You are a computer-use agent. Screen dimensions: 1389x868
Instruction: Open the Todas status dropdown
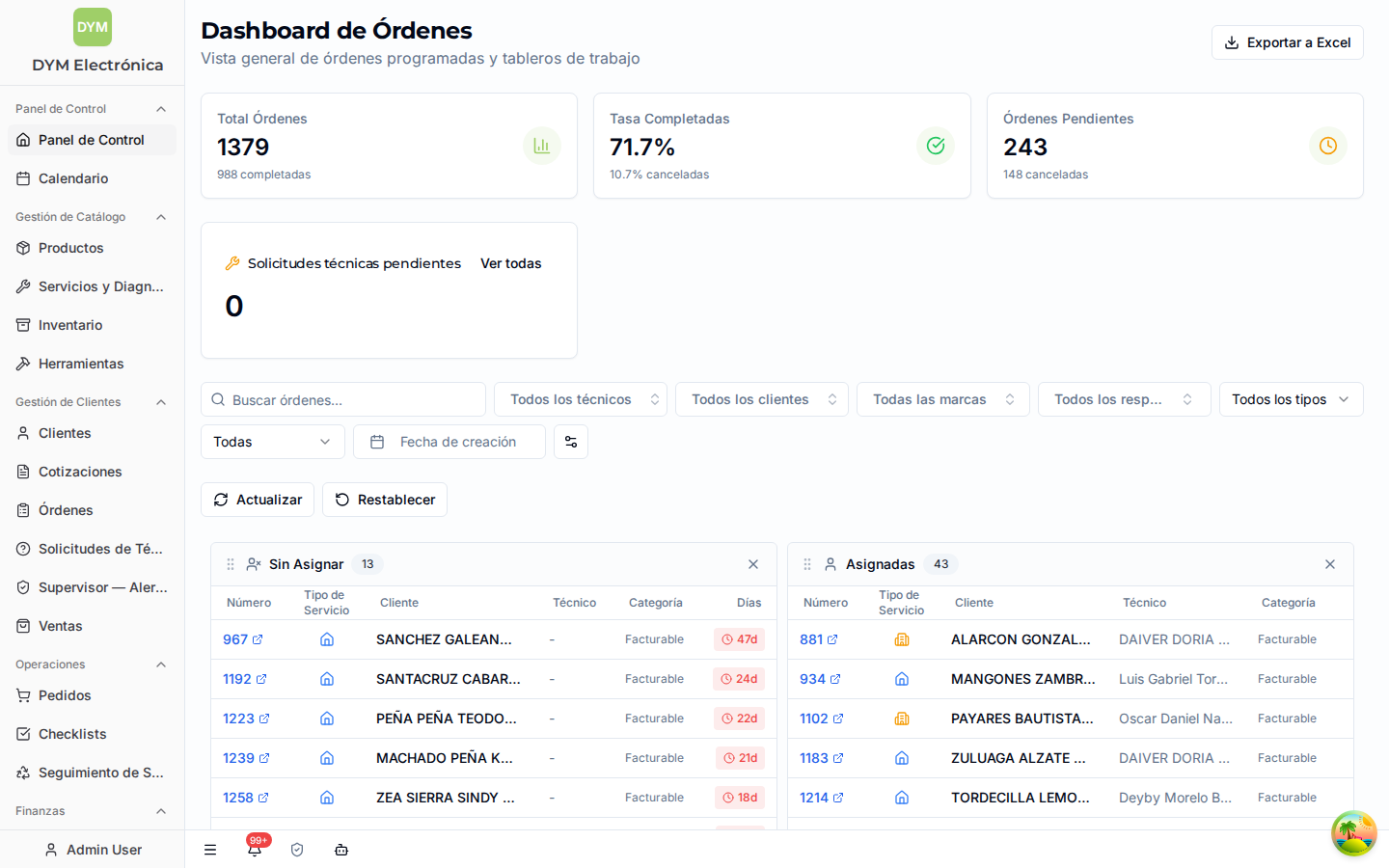(273, 442)
